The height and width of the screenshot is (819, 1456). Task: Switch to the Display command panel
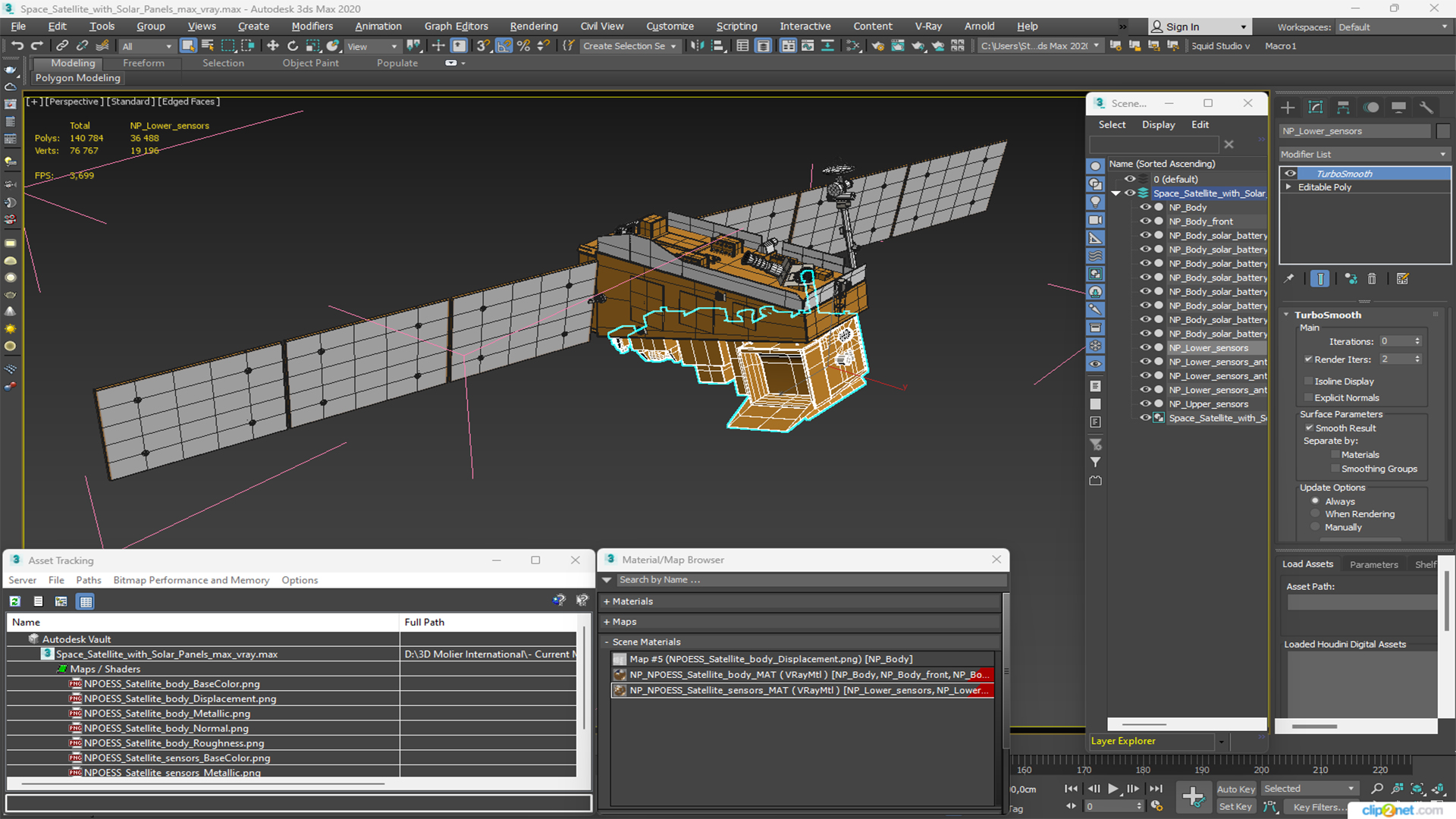(1398, 107)
